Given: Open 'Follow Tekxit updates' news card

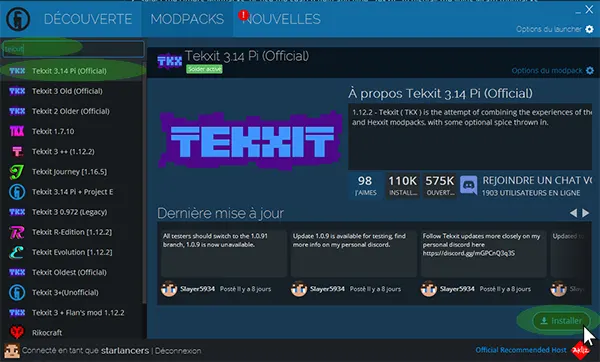Looking at the screenshot, I should (x=484, y=253).
